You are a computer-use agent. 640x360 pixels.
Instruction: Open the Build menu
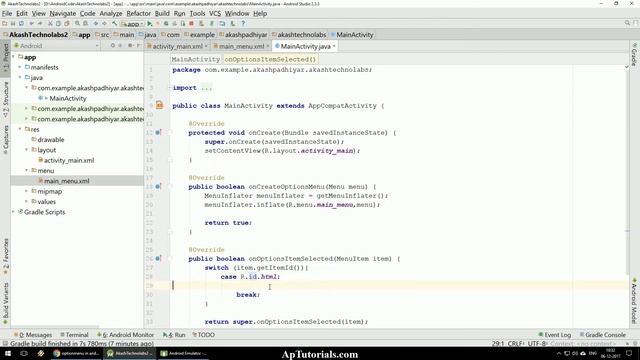[162, 13]
